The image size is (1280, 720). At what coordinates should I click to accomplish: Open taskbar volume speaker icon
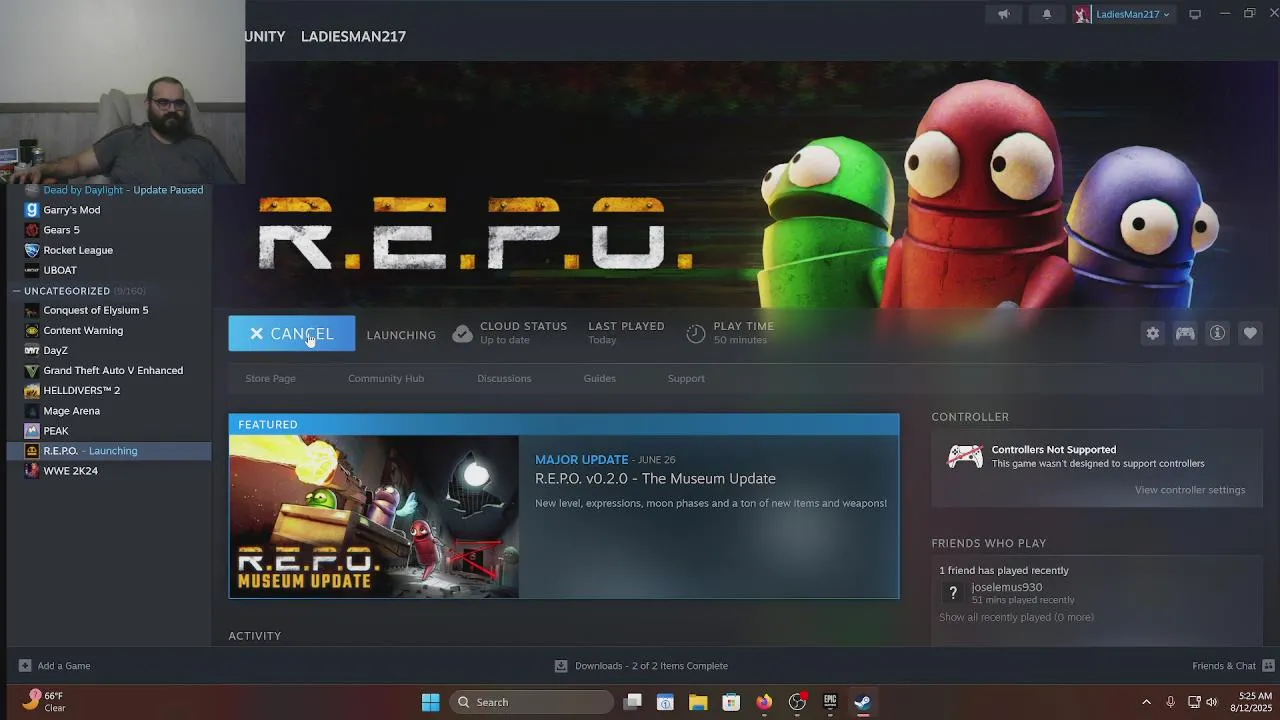(1212, 702)
